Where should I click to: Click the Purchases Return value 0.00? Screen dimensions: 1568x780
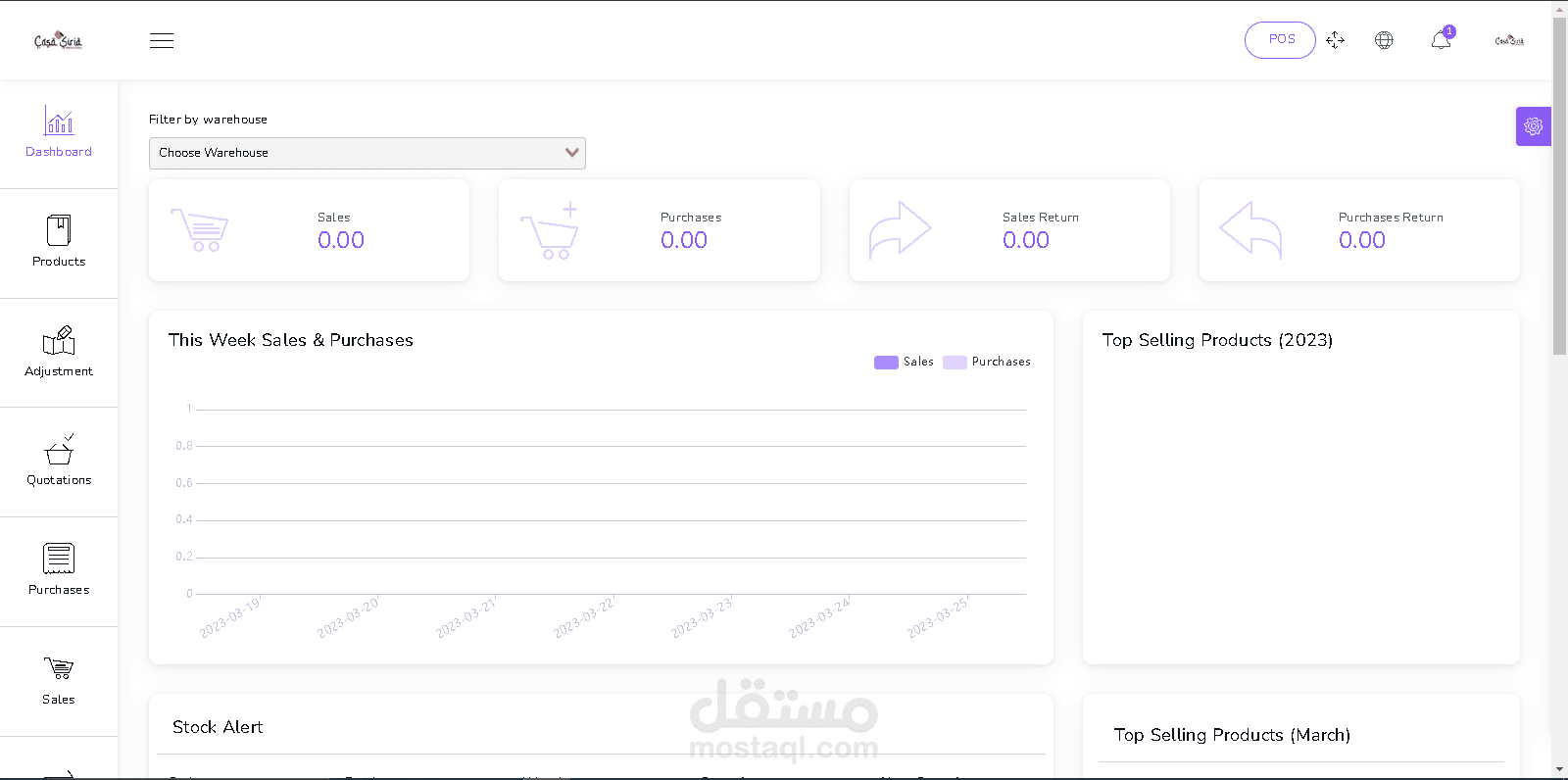(x=1362, y=240)
